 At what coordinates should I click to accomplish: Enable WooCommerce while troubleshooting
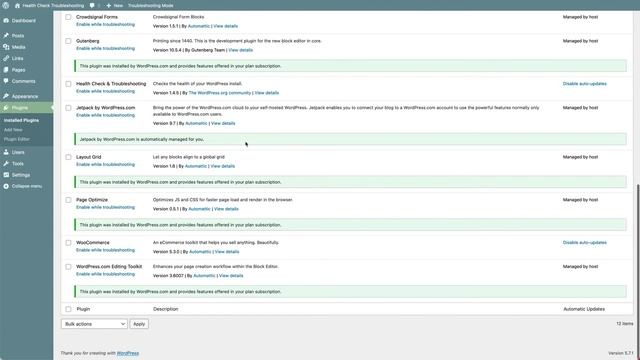pos(105,250)
